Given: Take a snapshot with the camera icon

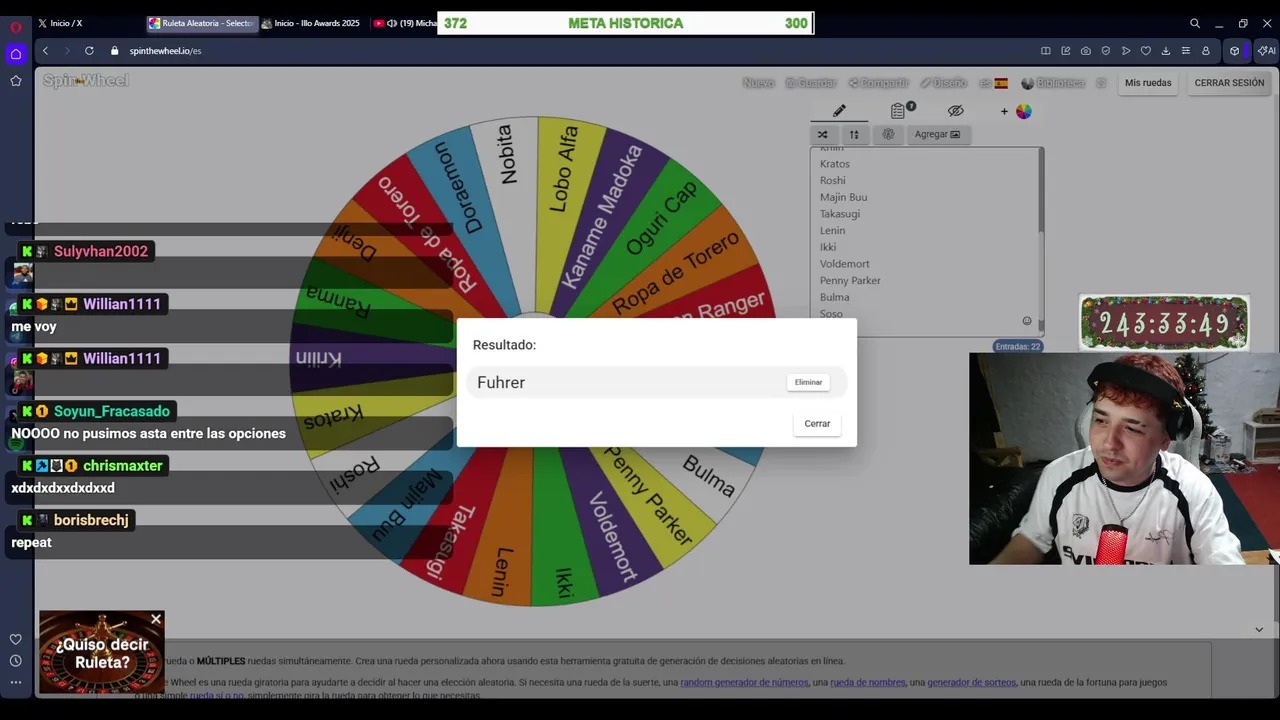Looking at the screenshot, I should [x=1086, y=51].
